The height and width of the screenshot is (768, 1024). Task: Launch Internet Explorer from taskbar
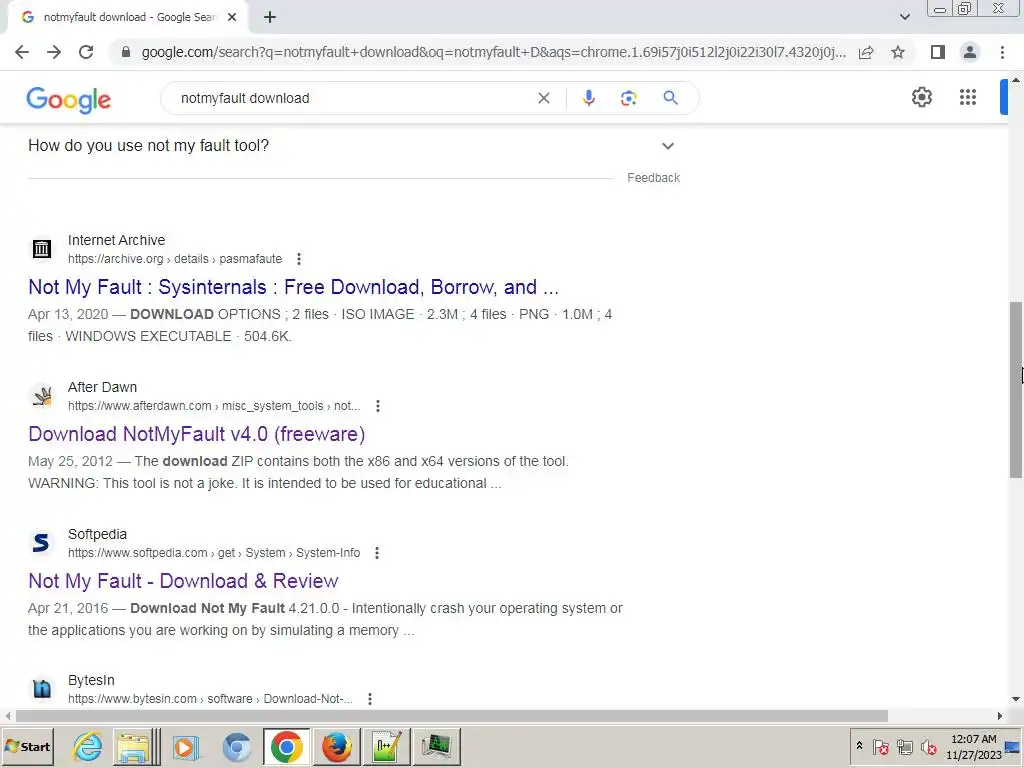pyautogui.click(x=87, y=746)
